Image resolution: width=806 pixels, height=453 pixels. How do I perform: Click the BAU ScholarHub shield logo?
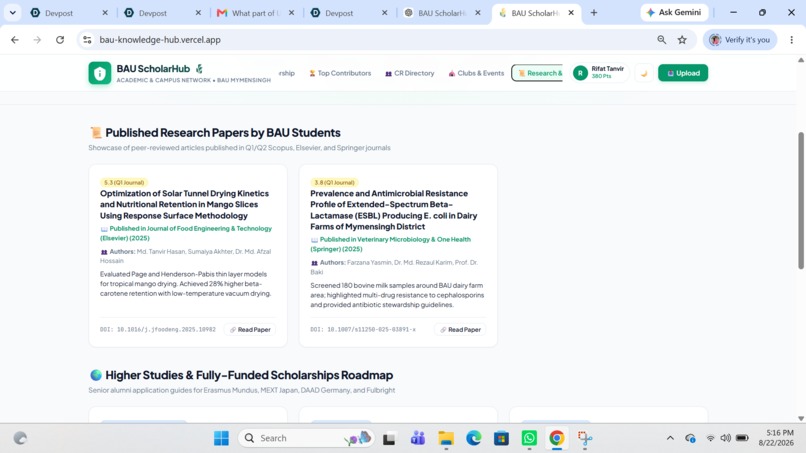(x=100, y=73)
